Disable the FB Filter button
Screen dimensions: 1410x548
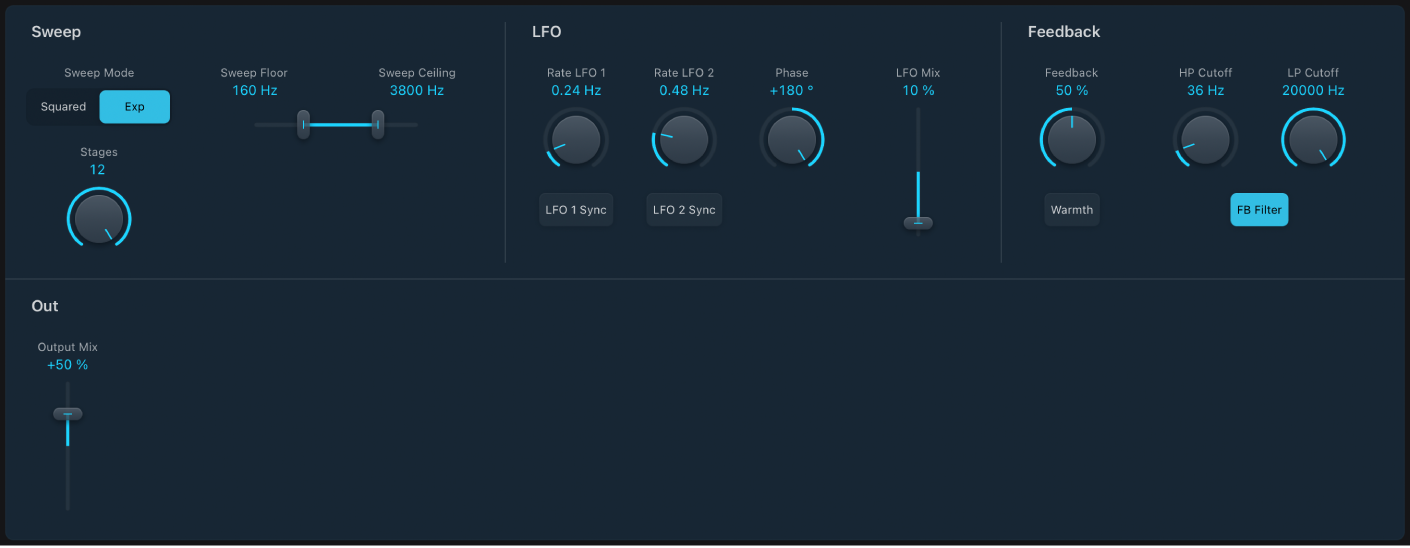(x=1259, y=210)
